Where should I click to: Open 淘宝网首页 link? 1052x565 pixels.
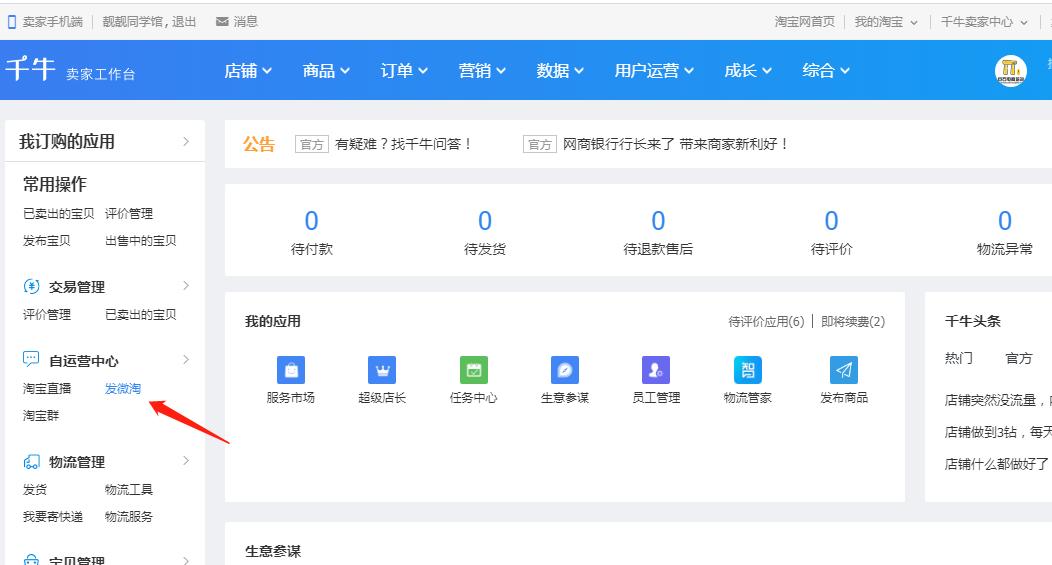[804, 22]
